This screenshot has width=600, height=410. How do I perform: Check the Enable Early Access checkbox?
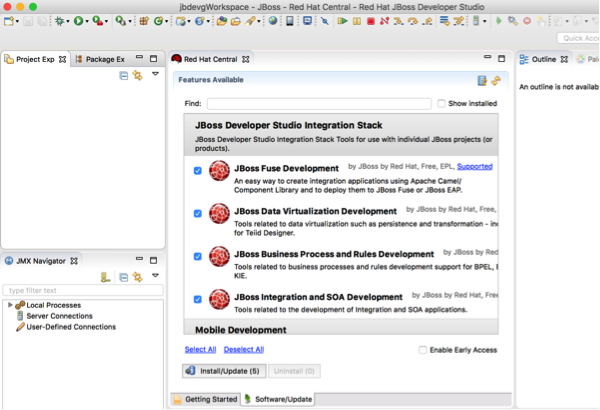[422, 350]
